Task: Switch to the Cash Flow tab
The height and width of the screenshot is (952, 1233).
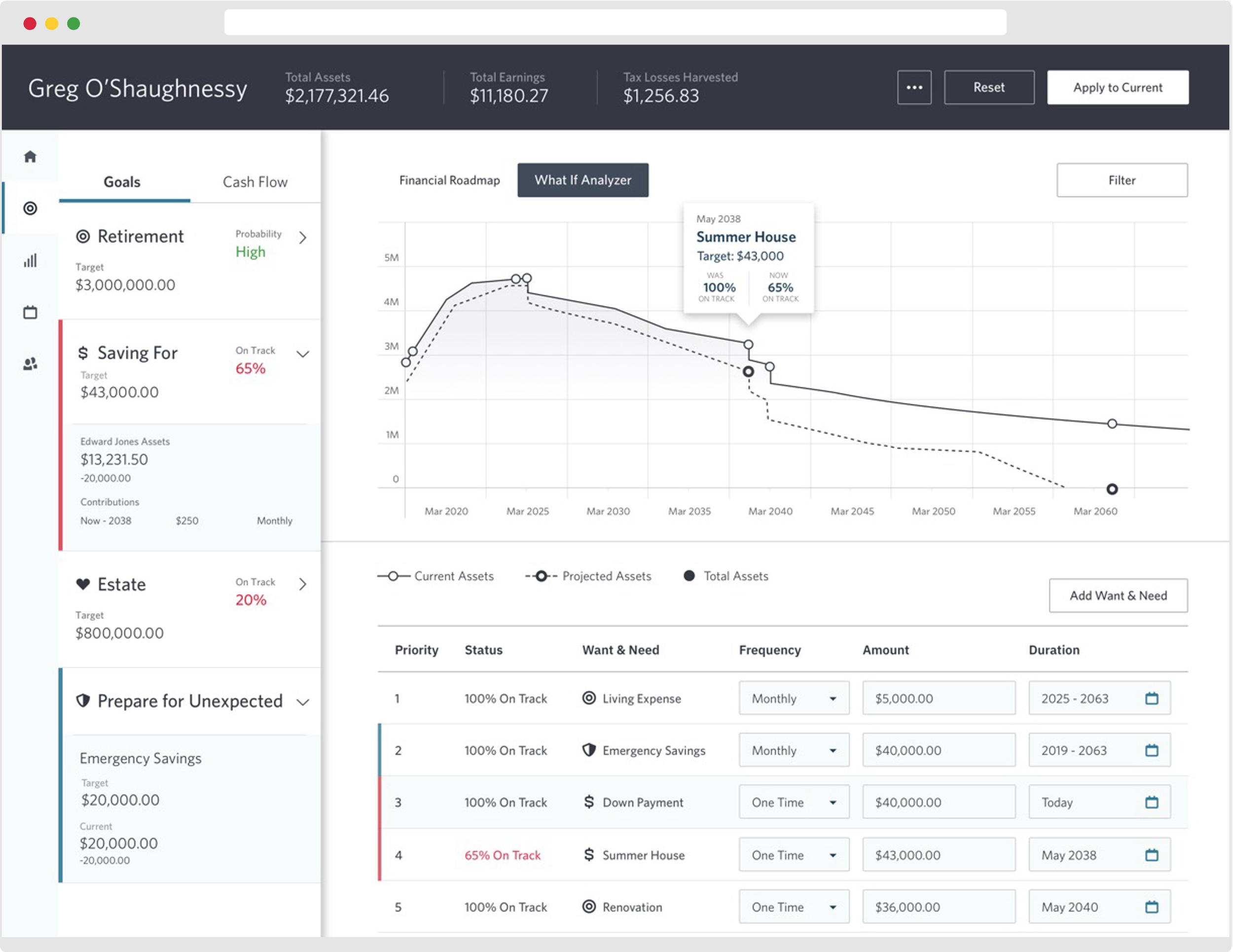Action: coord(254,182)
